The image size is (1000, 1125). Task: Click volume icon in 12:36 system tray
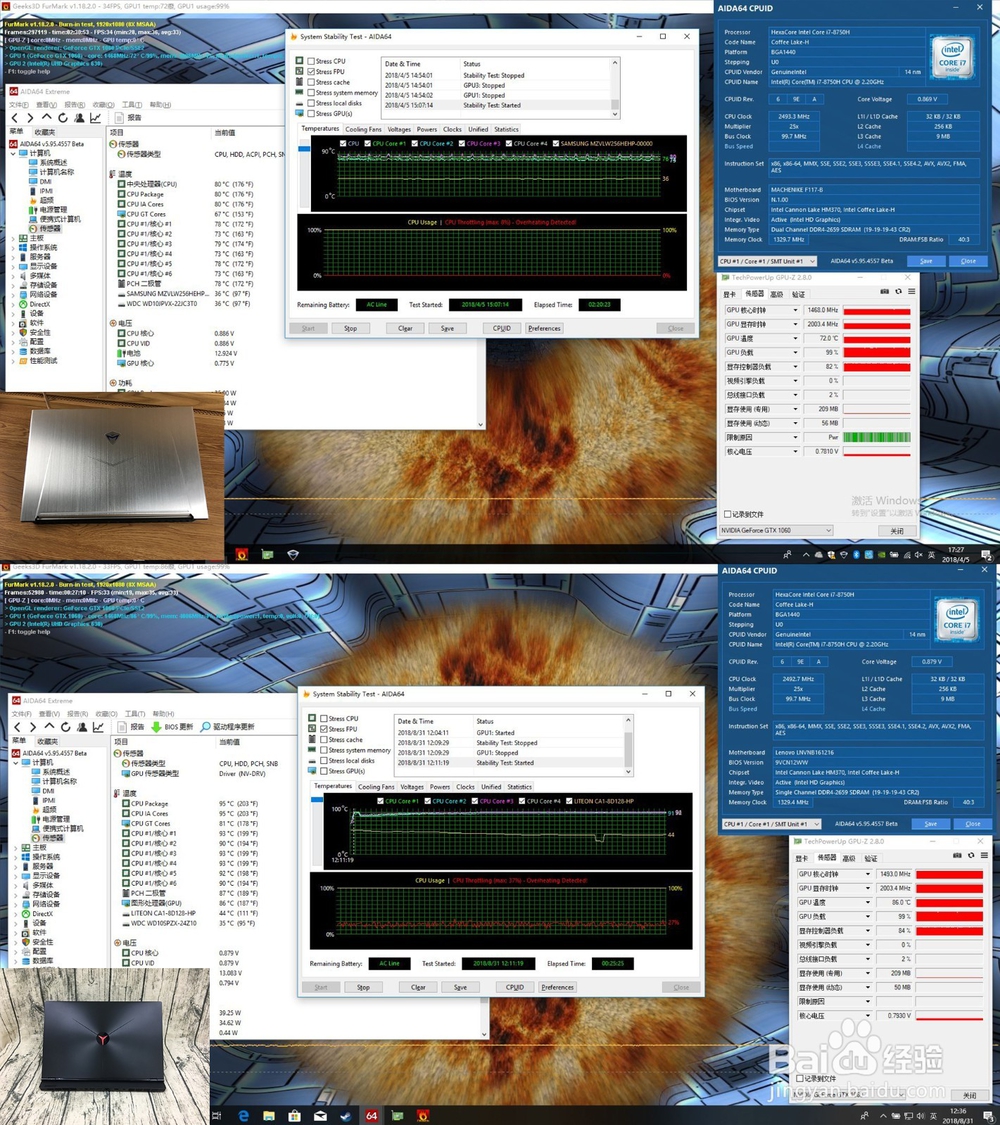tap(920, 1116)
